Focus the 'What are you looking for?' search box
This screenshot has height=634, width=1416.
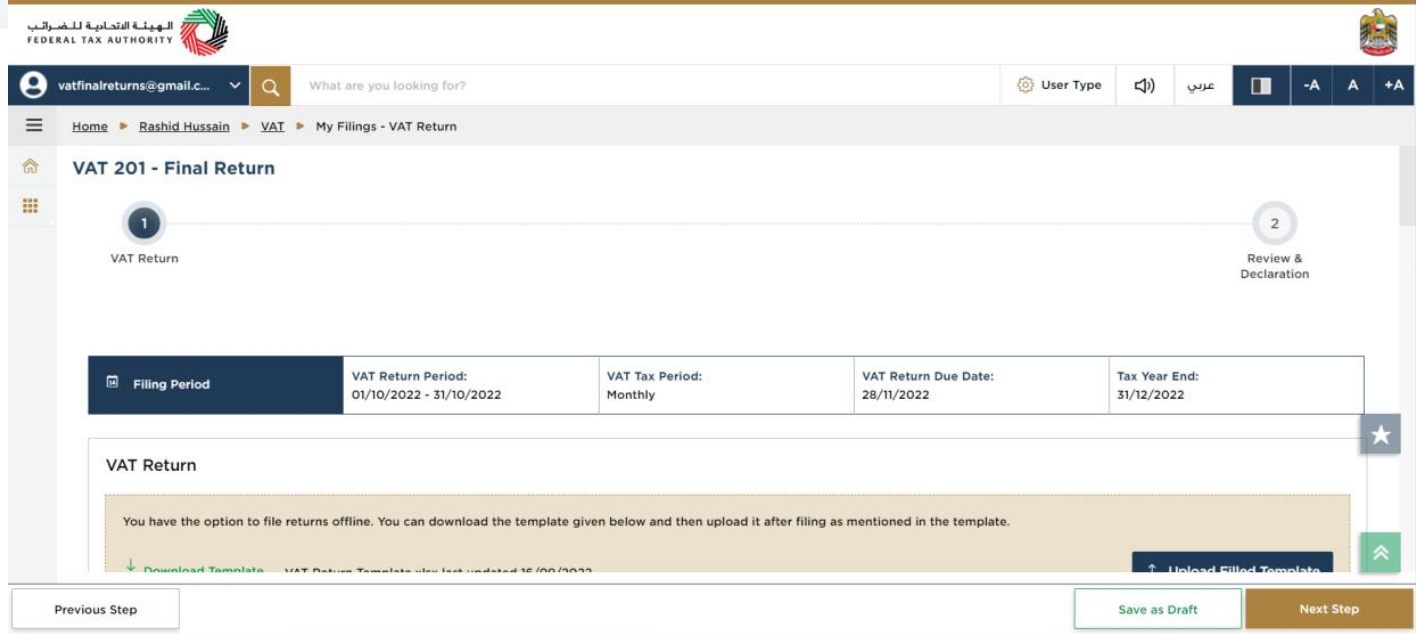pos(645,86)
